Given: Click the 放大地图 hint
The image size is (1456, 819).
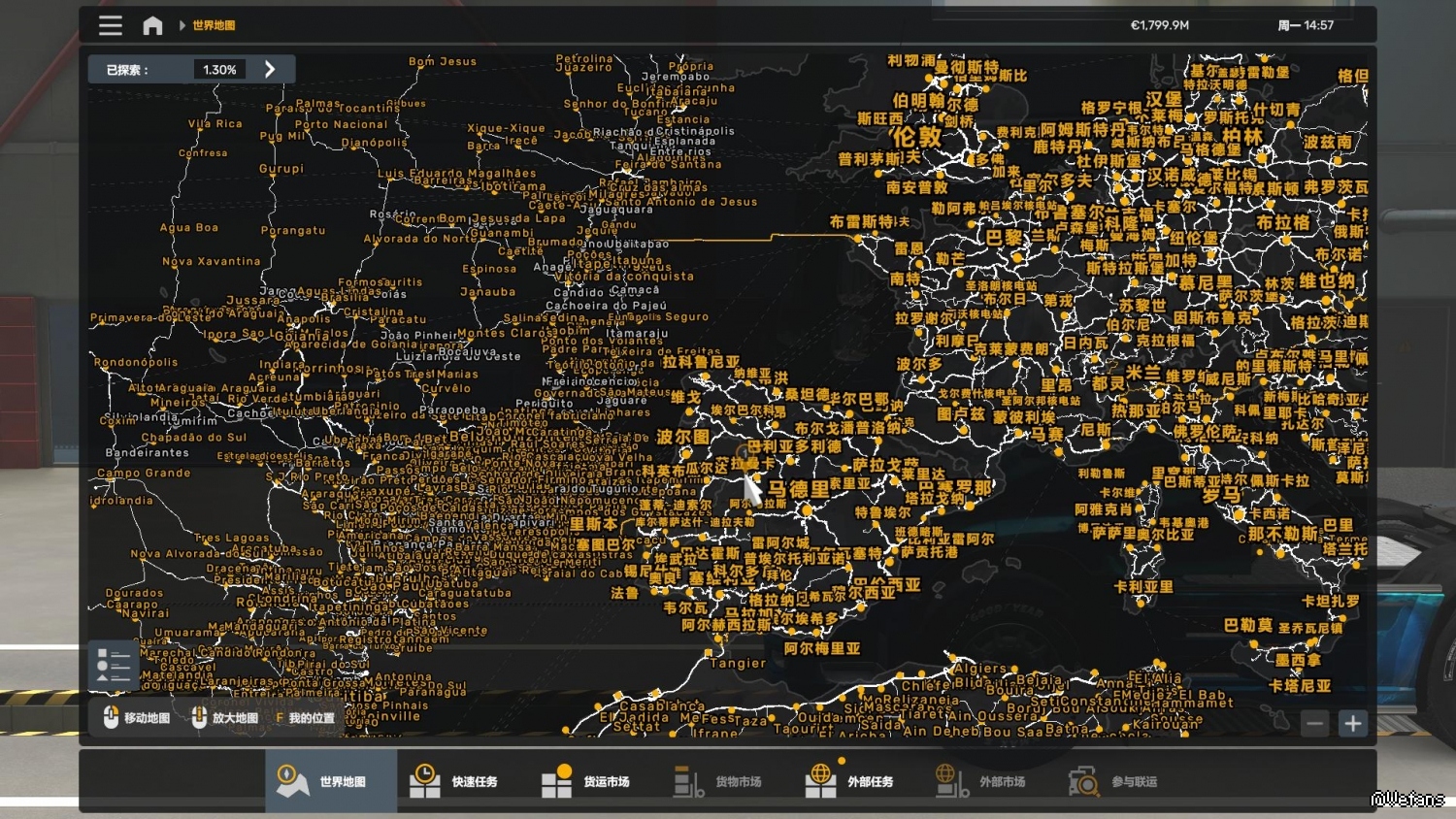Looking at the screenshot, I should (225, 718).
